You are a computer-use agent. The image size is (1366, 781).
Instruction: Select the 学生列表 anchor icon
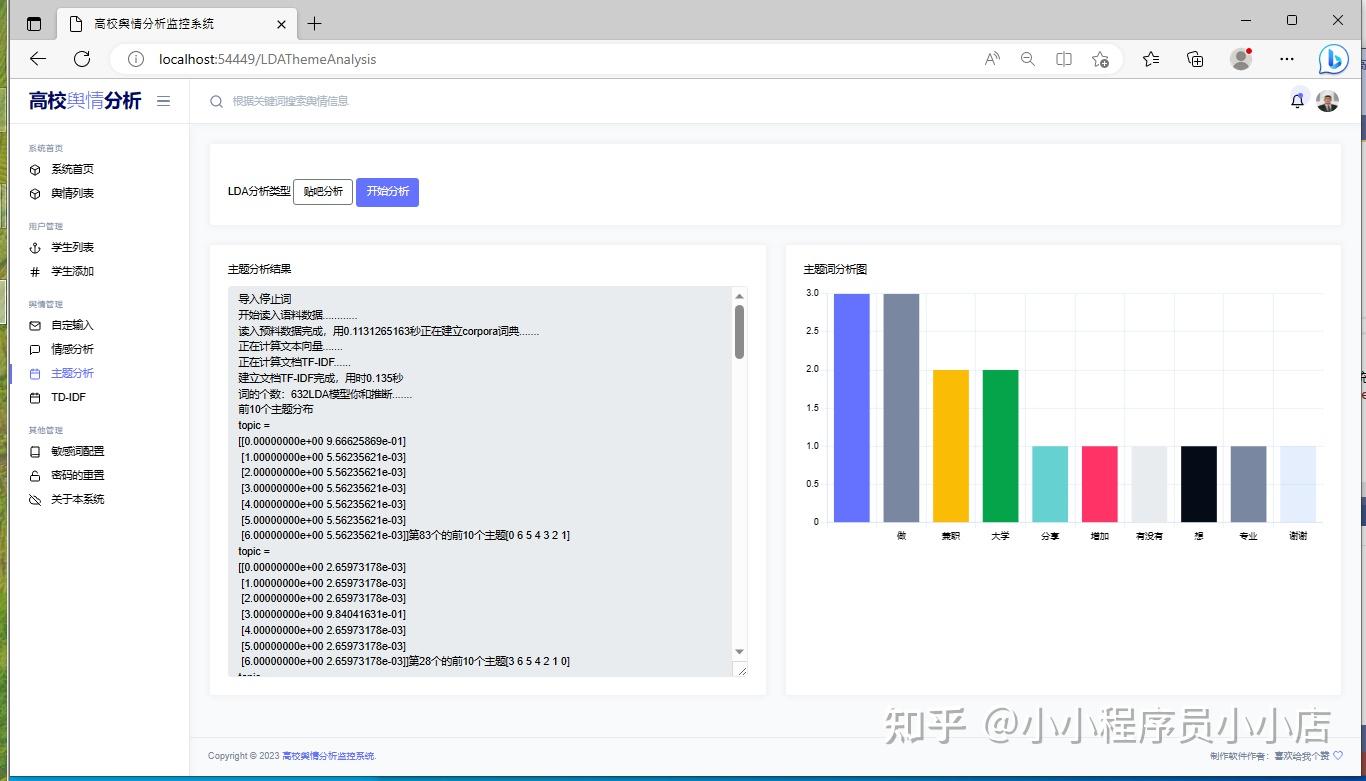click(x=35, y=247)
